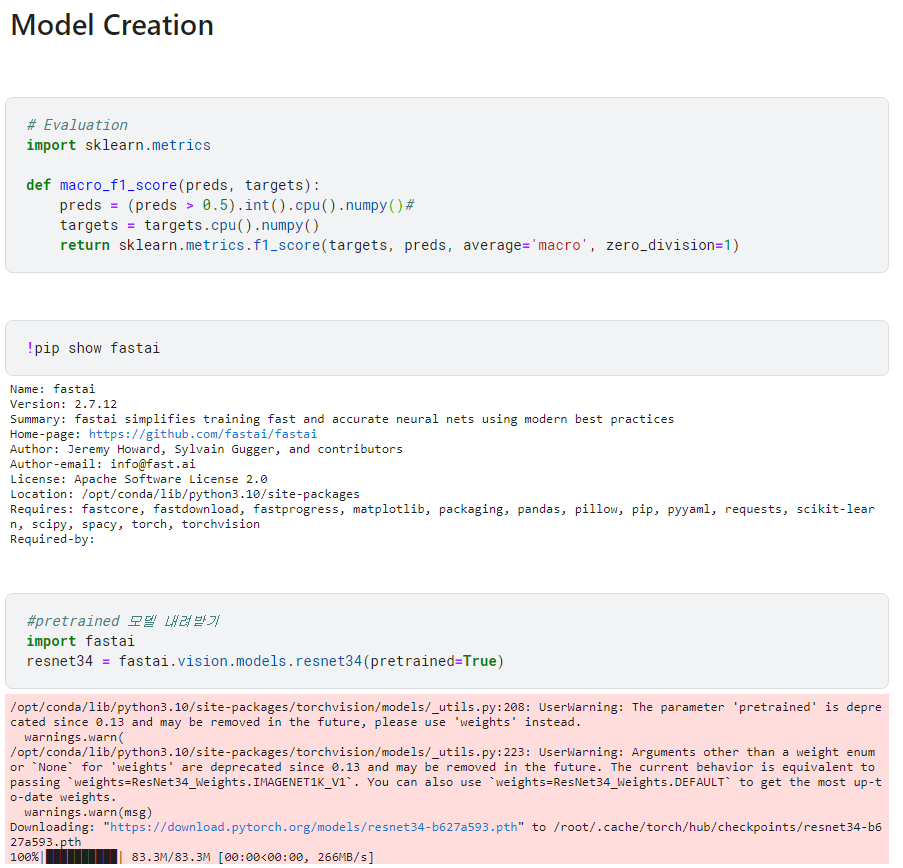Click the '# Evaluation' comment line
Viewport: 903px width, 868px height.
[77, 125]
